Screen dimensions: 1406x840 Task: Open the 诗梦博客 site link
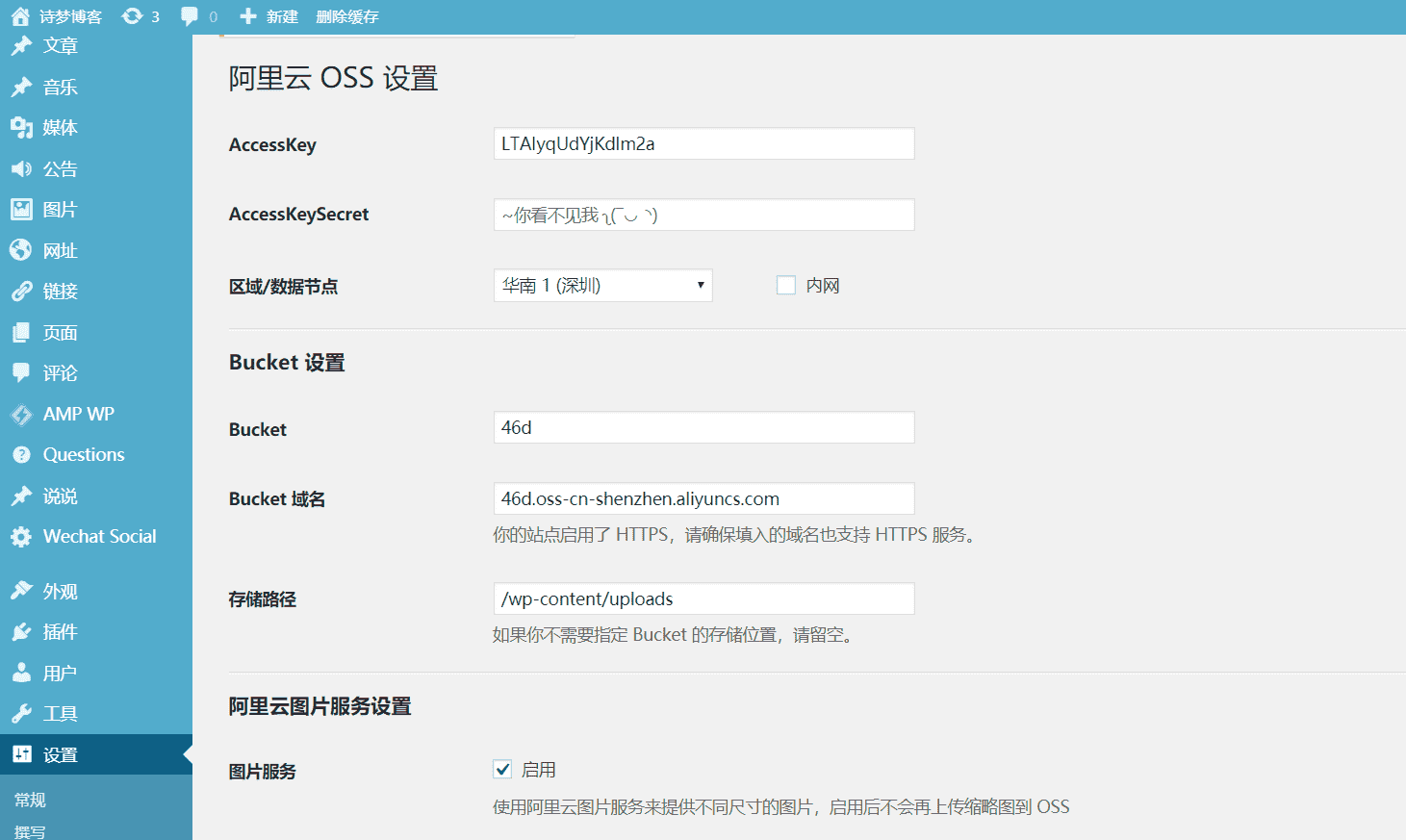pyautogui.click(x=70, y=16)
